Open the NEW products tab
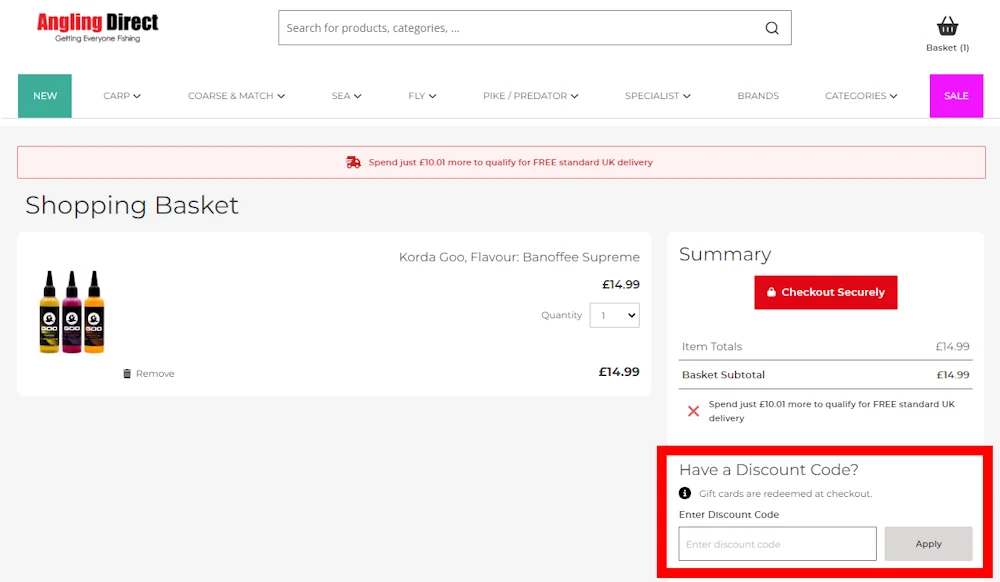Screen dimensions: 1000x582 pyautogui.click(x=45, y=96)
